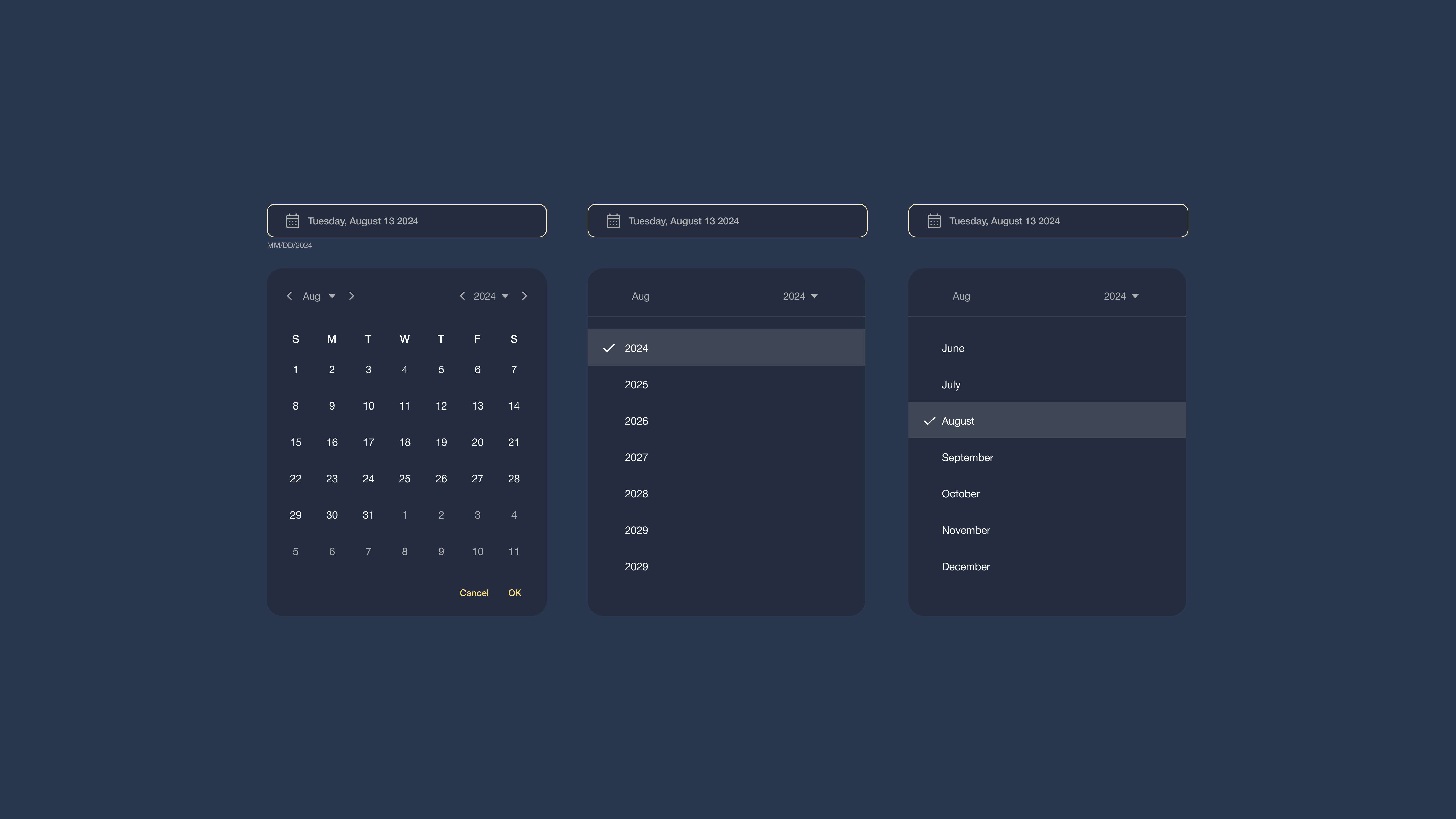Select July in the month list

pyautogui.click(x=1047, y=384)
